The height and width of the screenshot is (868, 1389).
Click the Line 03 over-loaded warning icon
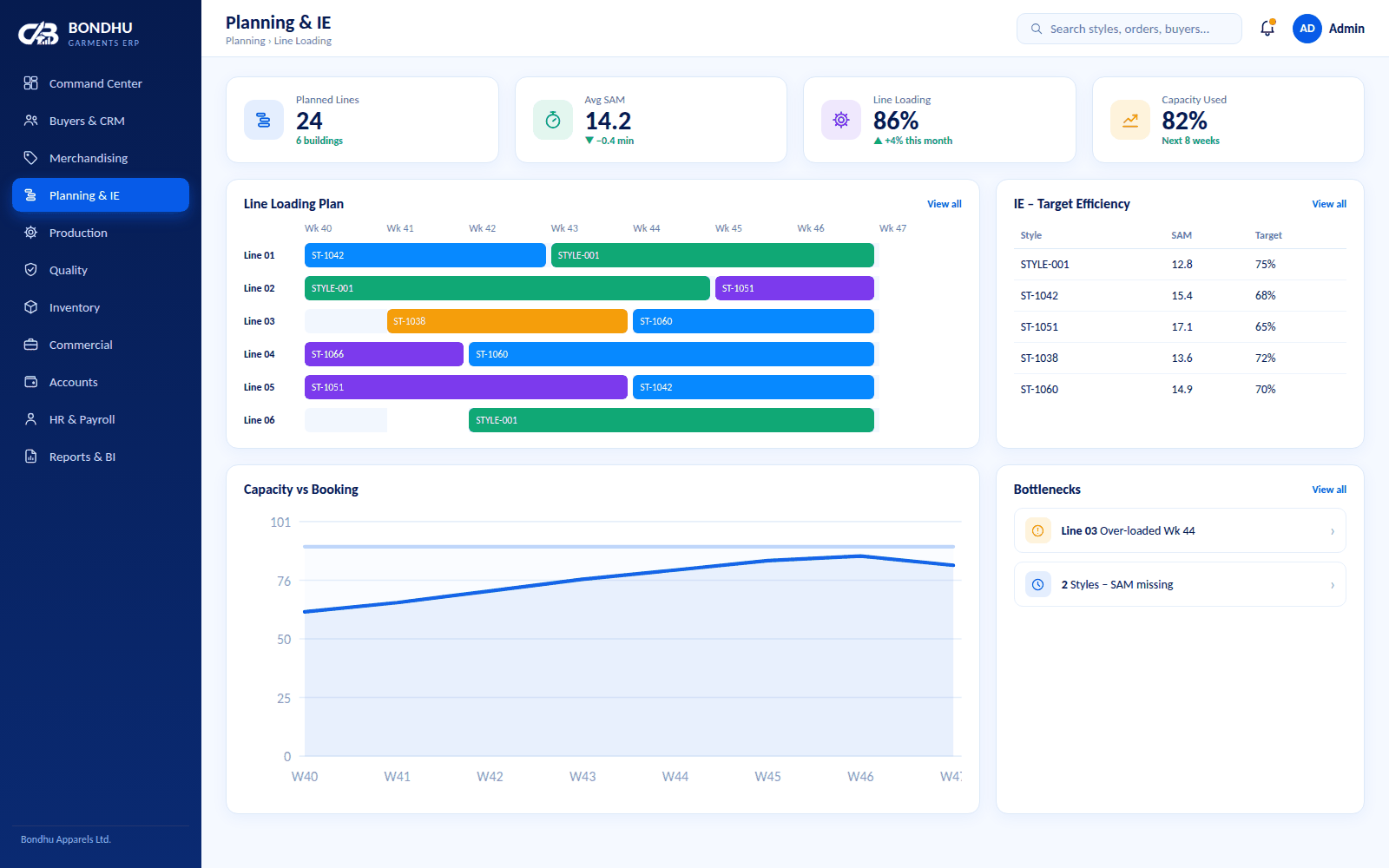pyautogui.click(x=1037, y=530)
